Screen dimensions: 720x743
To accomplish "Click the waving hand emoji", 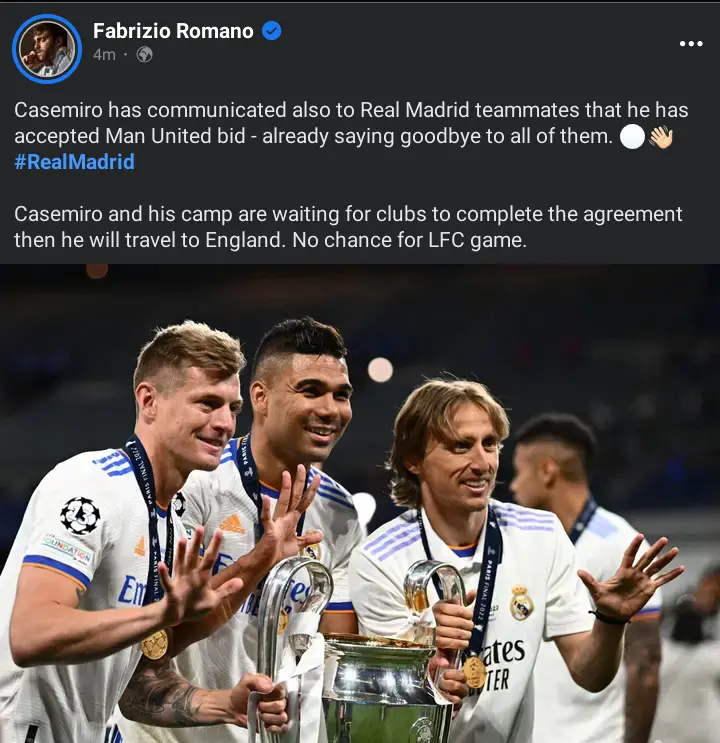I will [x=661, y=136].
